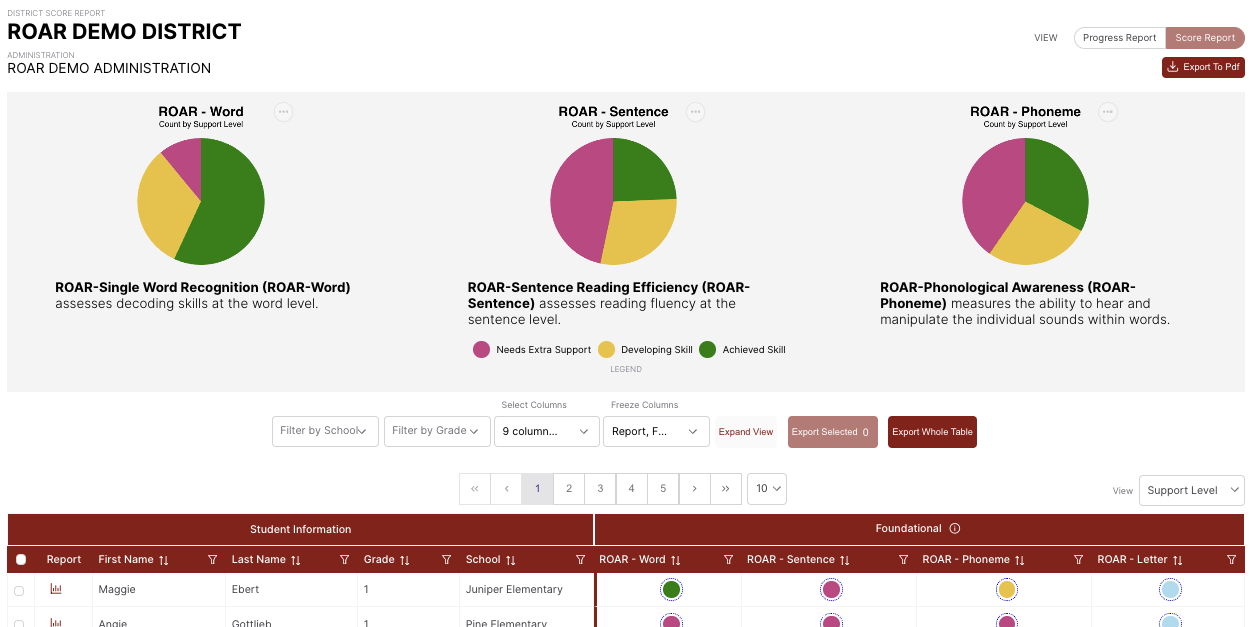Click the Export Whole Table button

click(x=932, y=432)
